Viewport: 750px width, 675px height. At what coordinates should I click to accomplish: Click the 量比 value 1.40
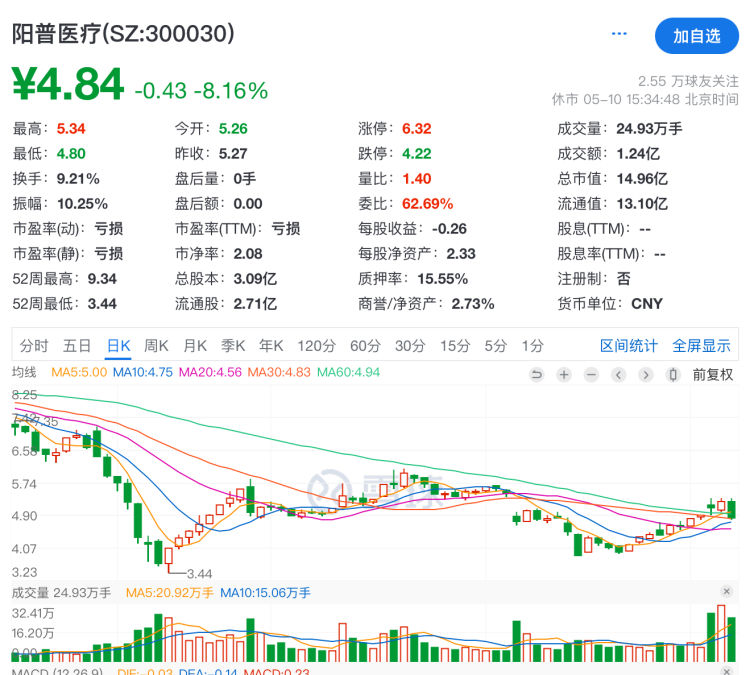coord(417,178)
